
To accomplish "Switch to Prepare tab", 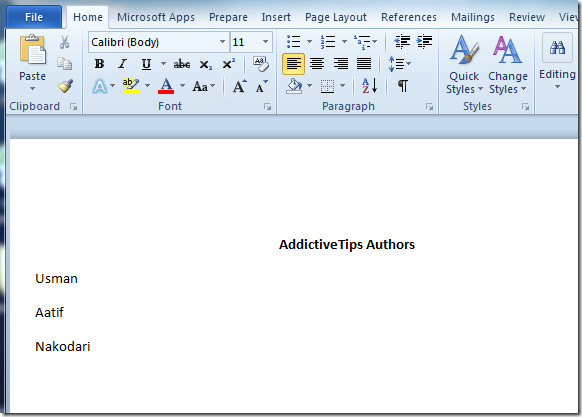I will [228, 17].
